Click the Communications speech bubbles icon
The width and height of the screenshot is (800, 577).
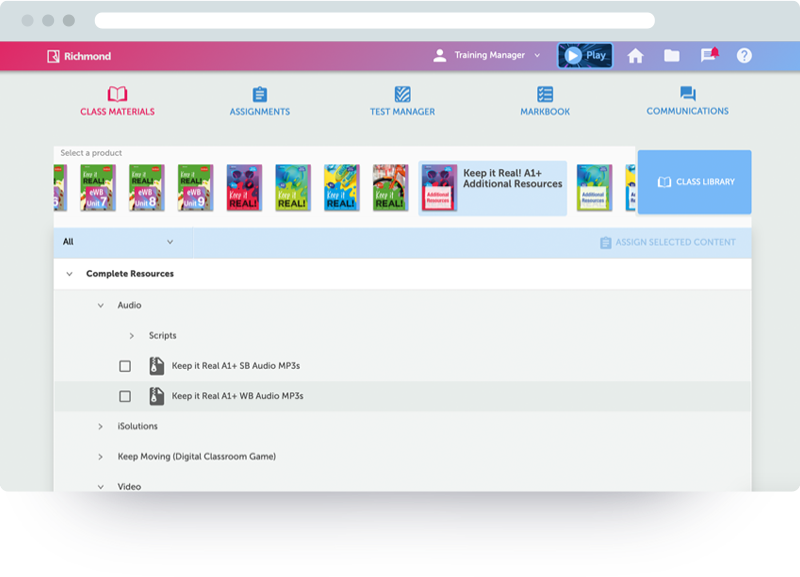[x=688, y=93]
